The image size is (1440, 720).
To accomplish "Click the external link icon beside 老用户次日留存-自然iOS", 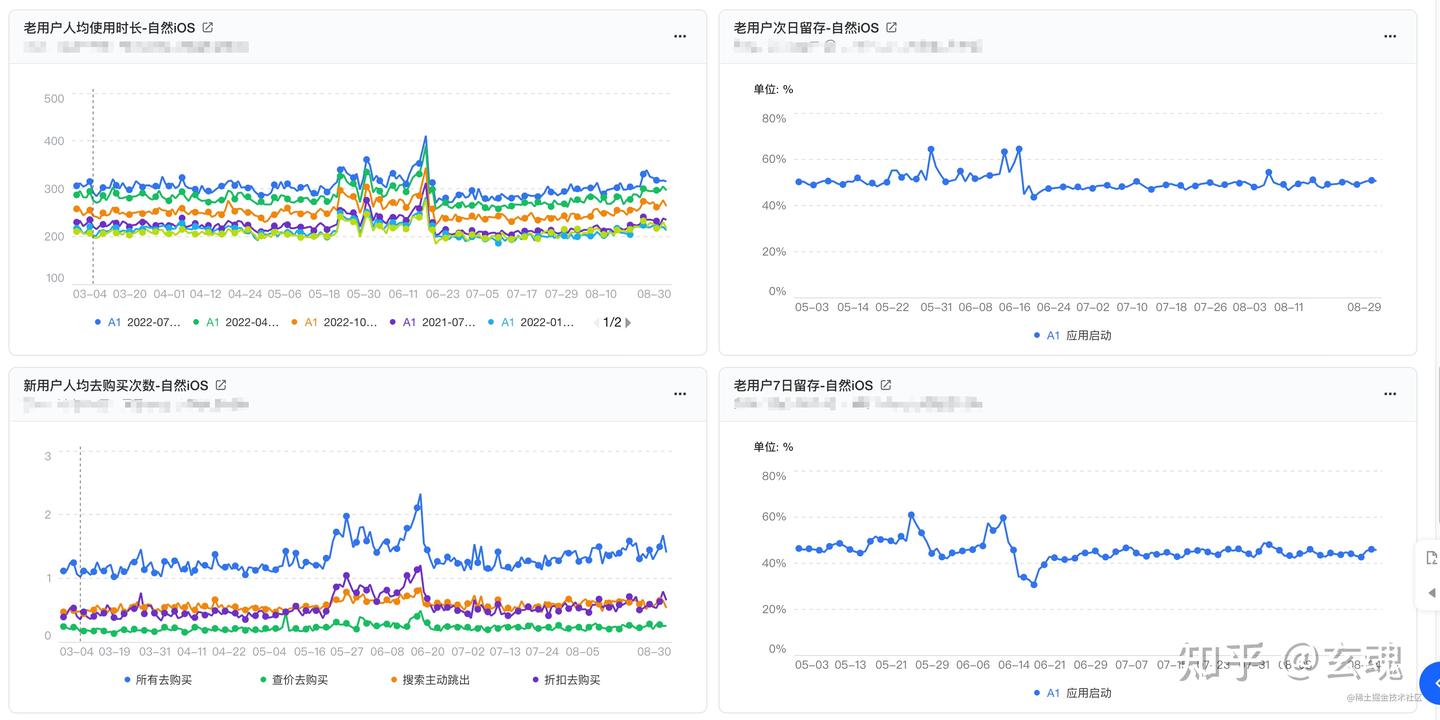I will click(891, 27).
